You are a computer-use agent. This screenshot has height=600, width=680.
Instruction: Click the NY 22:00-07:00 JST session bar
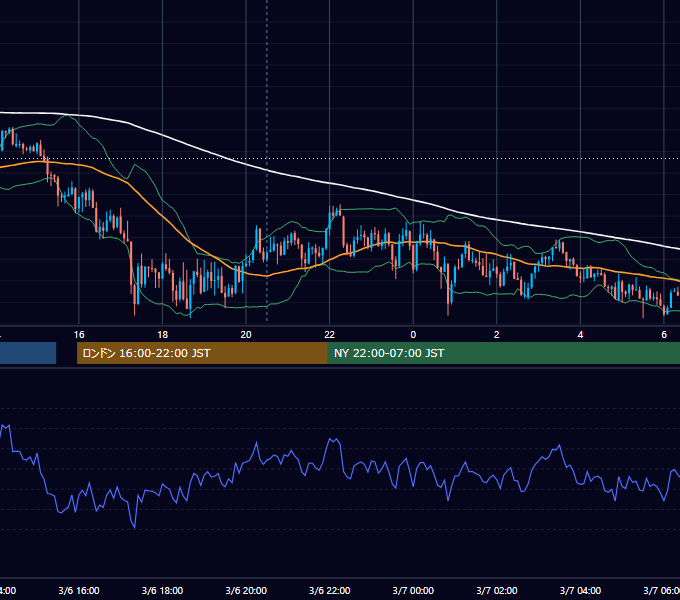pyautogui.click(x=503, y=353)
